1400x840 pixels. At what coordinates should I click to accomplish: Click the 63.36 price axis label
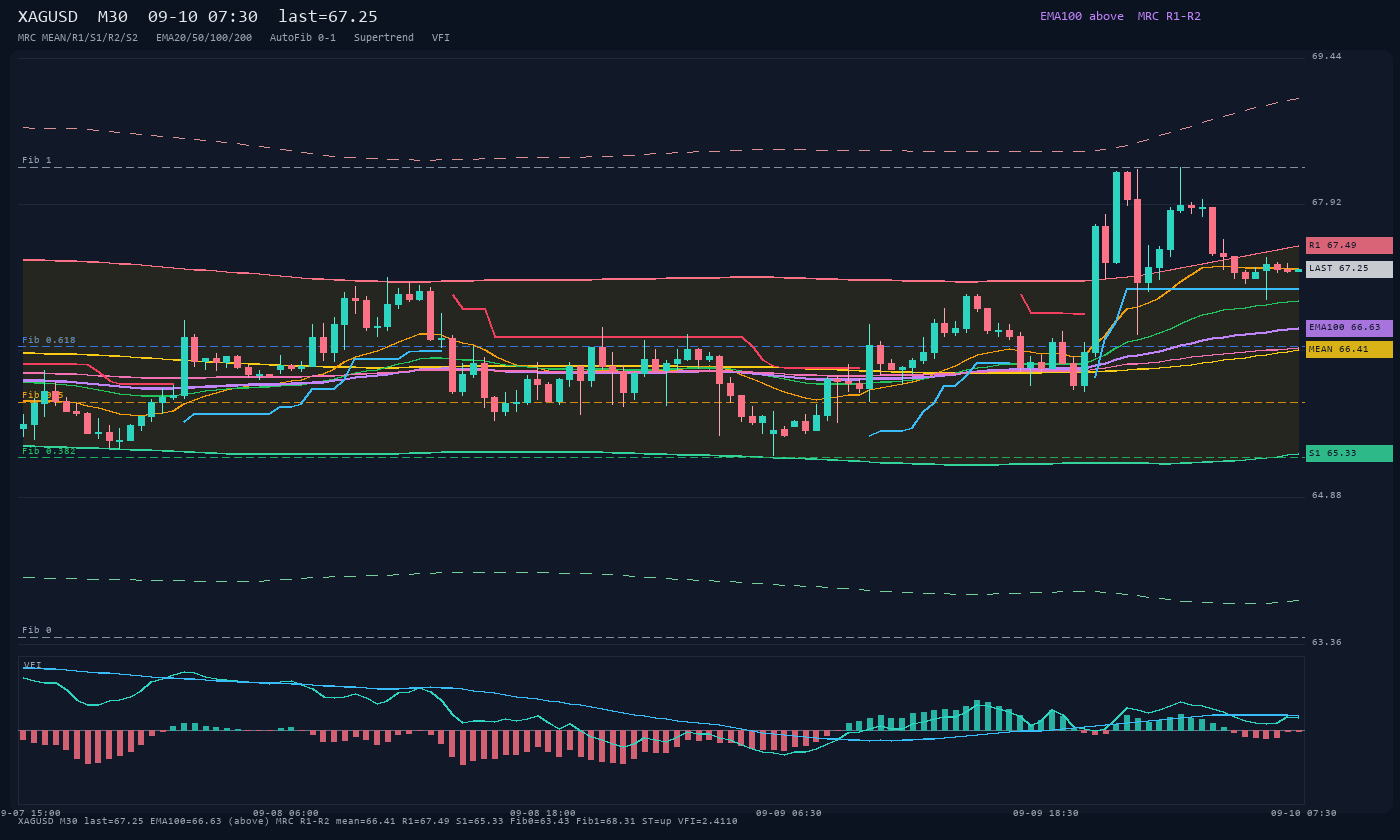coord(1327,642)
